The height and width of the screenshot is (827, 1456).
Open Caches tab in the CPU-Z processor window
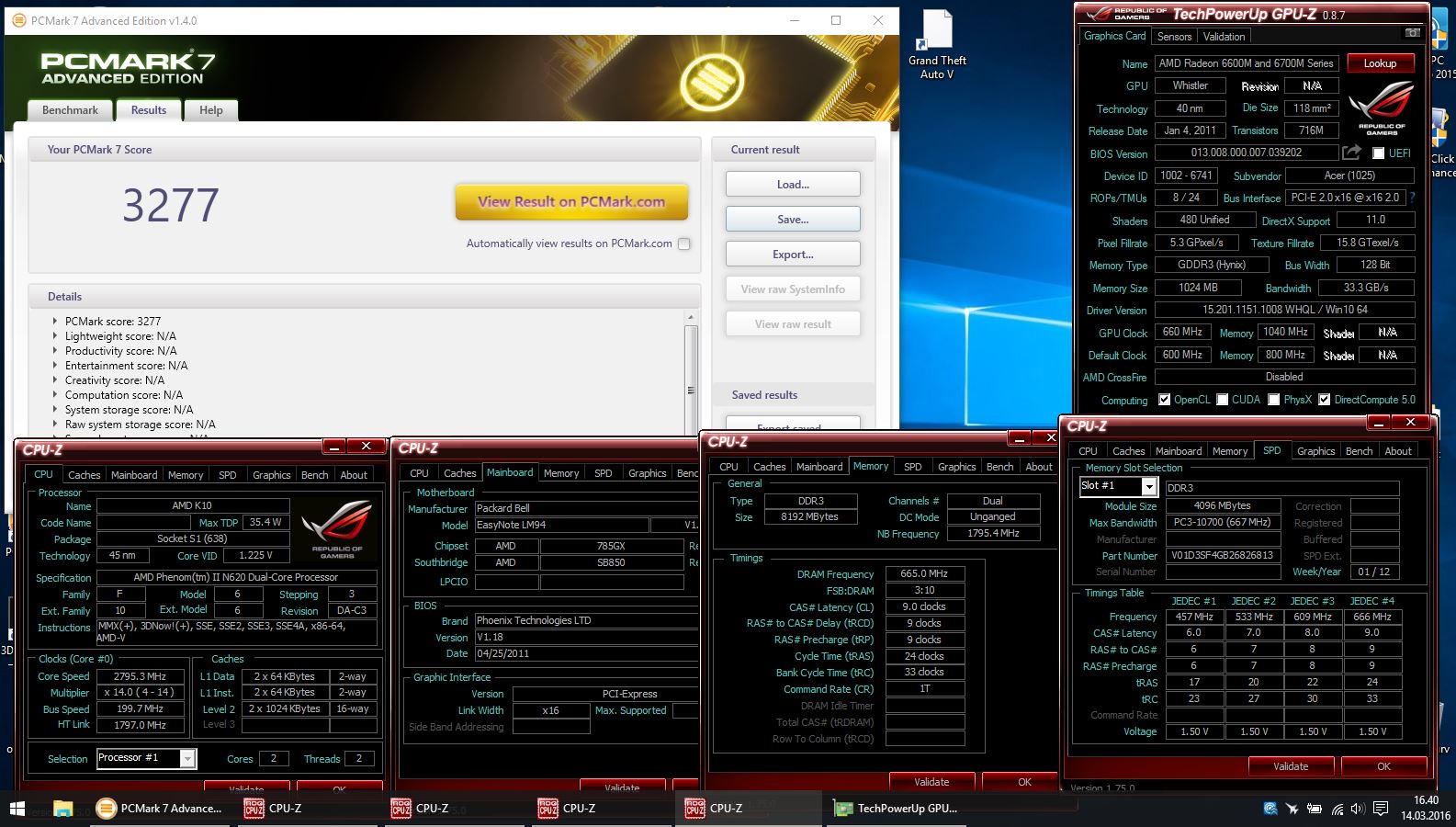[x=84, y=475]
